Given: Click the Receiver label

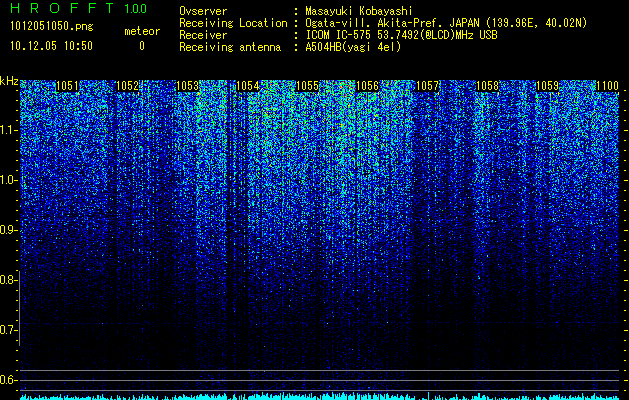Looking at the screenshot, I should tap(203, 35).
